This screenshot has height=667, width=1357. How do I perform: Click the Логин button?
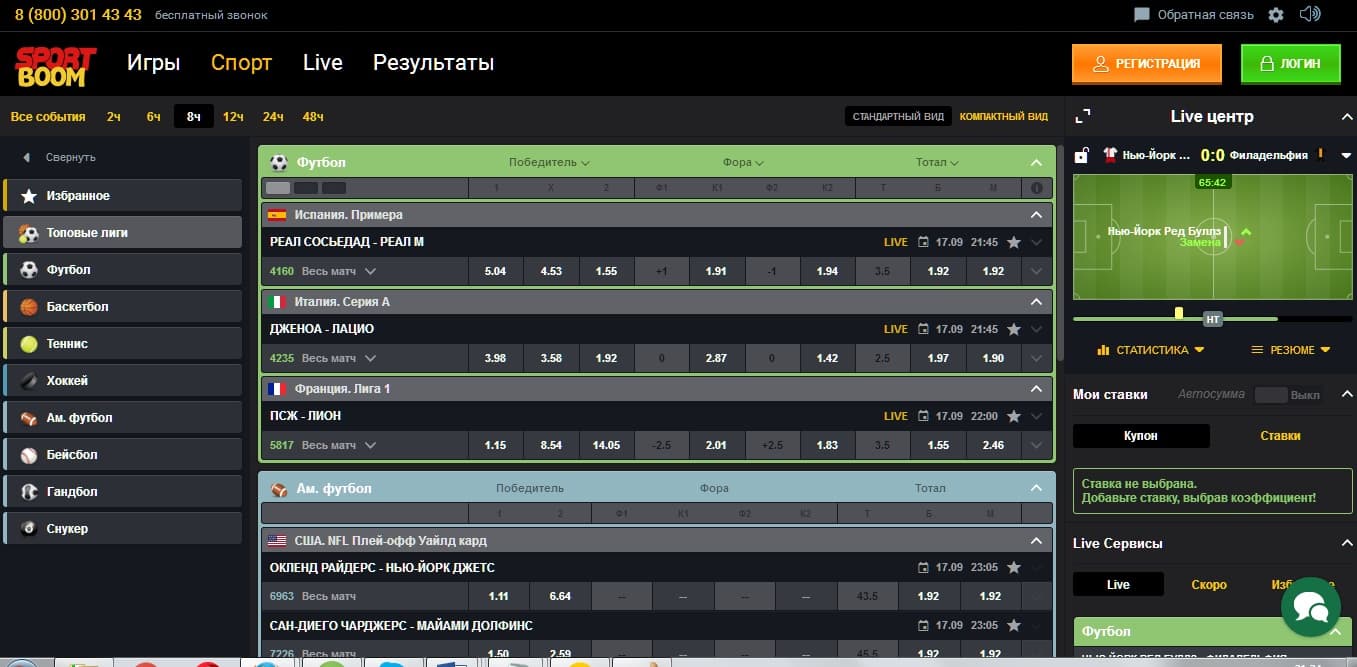click(x=1290, y=64)
